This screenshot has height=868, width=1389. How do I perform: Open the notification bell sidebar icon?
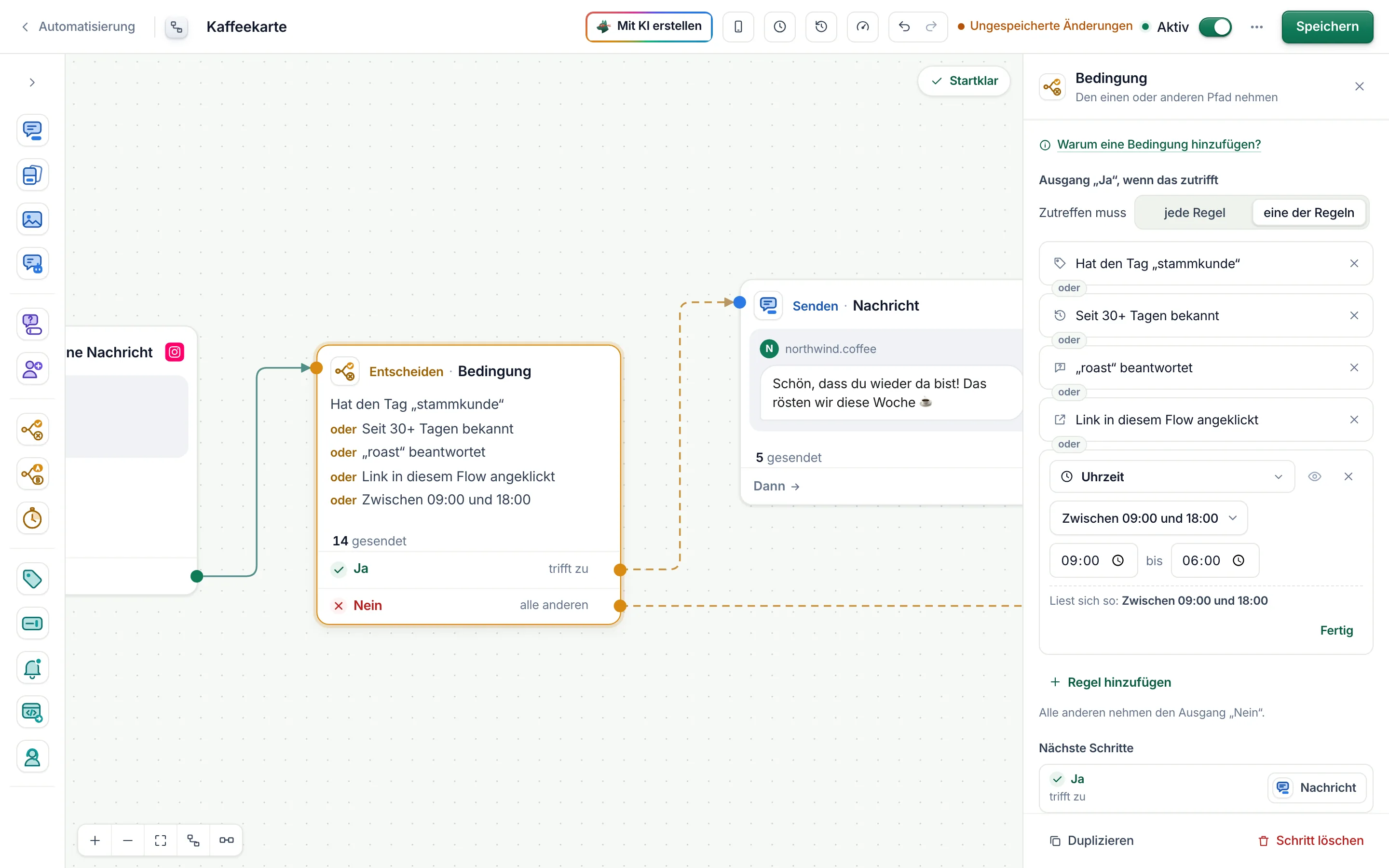point(32,668)
